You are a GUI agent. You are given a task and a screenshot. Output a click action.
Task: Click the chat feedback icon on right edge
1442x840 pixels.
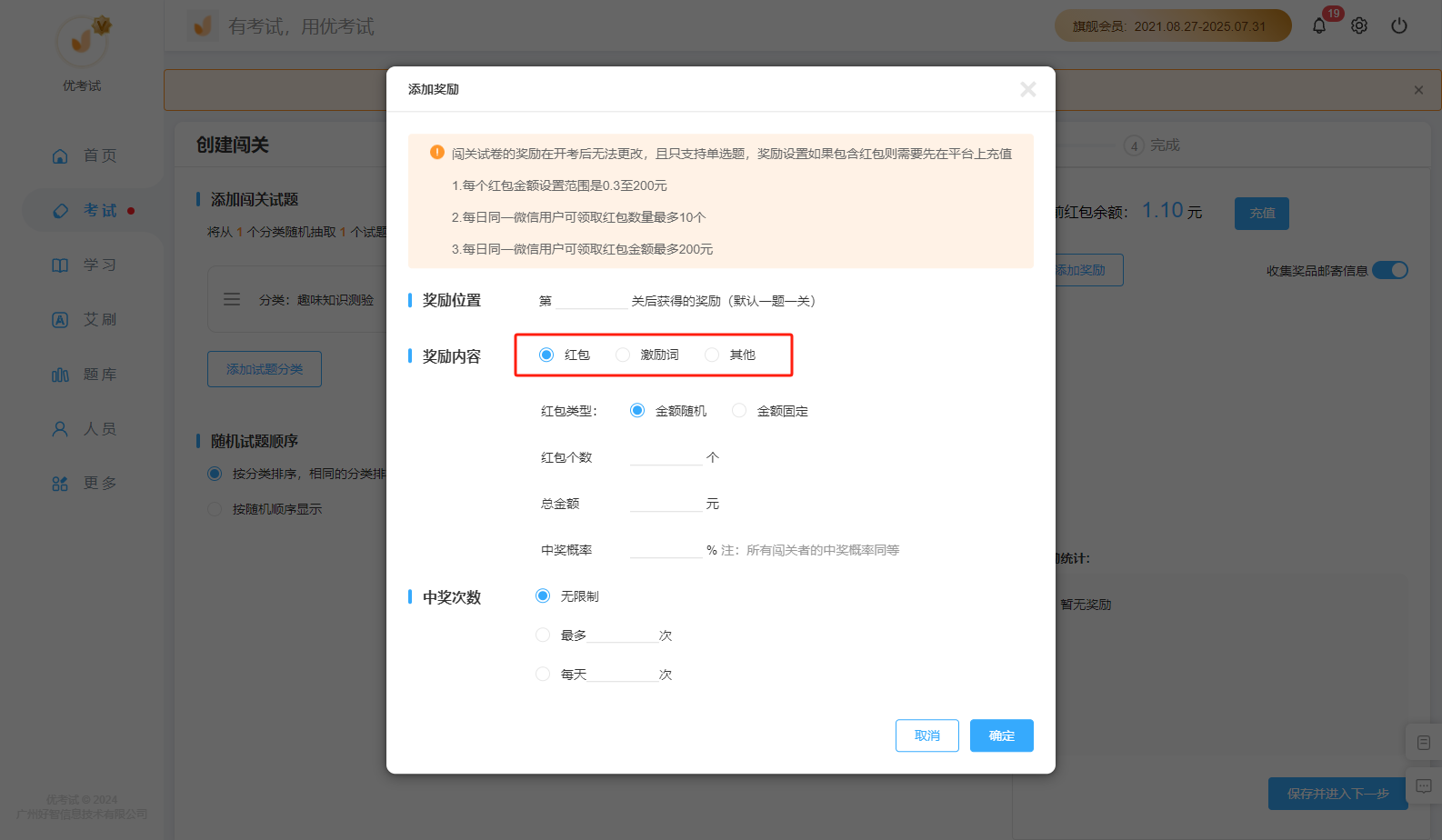click(x=1424, y=785)
